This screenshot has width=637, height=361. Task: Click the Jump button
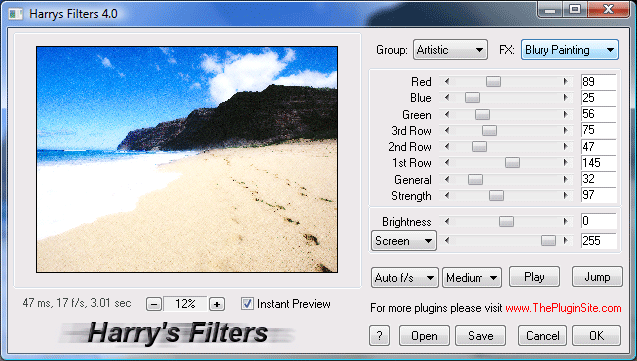597,277
